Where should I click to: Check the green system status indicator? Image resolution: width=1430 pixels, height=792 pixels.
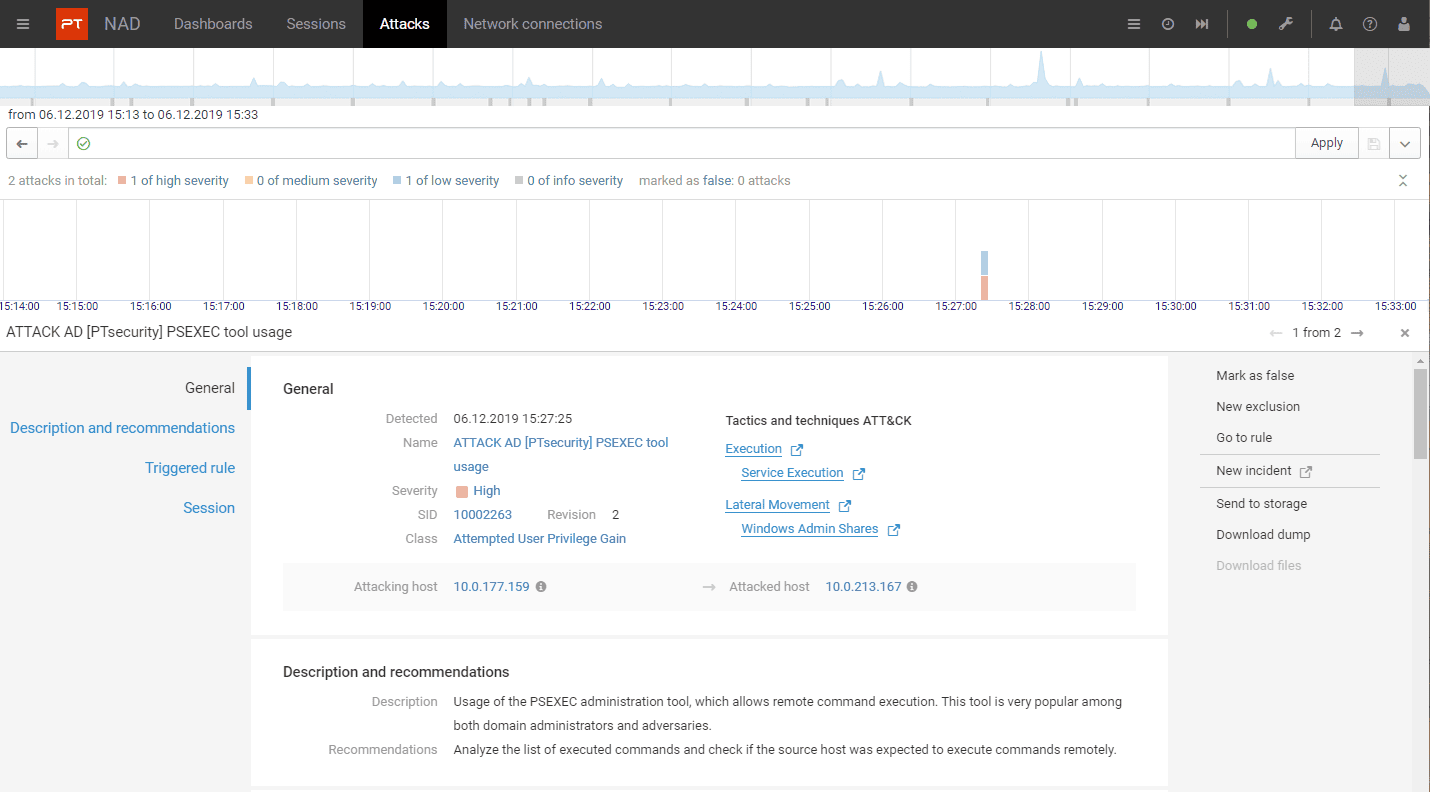click(x=1252, y=24)
